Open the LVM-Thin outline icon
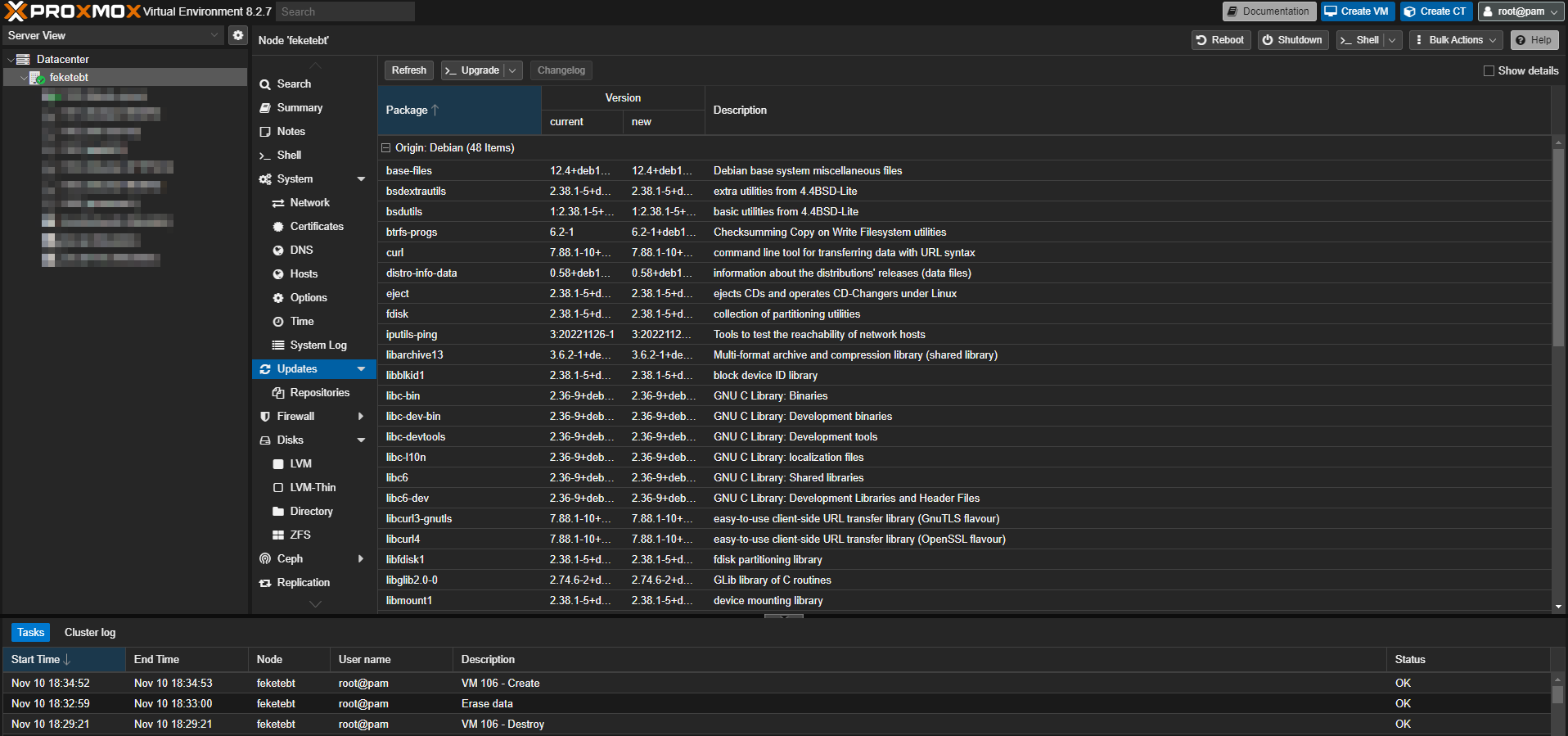Viewport: 1568px width, 736px height. tap(278, 488)
